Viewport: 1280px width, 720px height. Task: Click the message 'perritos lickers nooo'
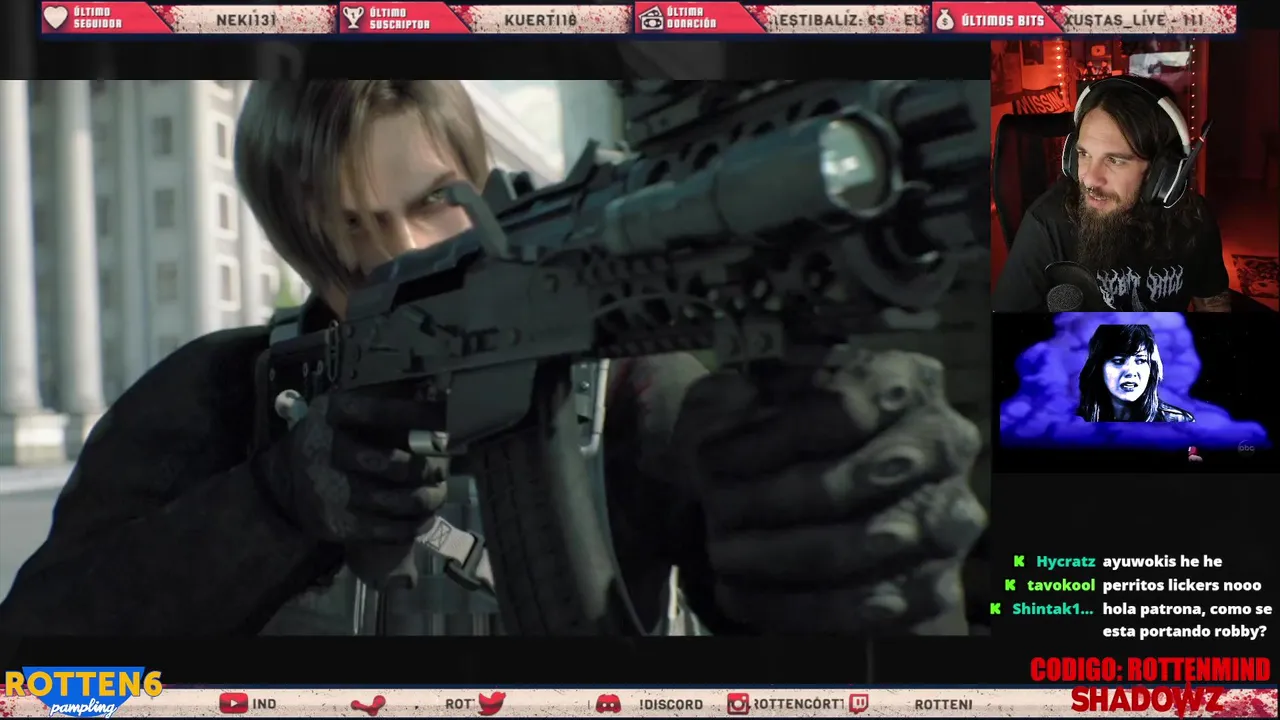tap(1182, 585)
